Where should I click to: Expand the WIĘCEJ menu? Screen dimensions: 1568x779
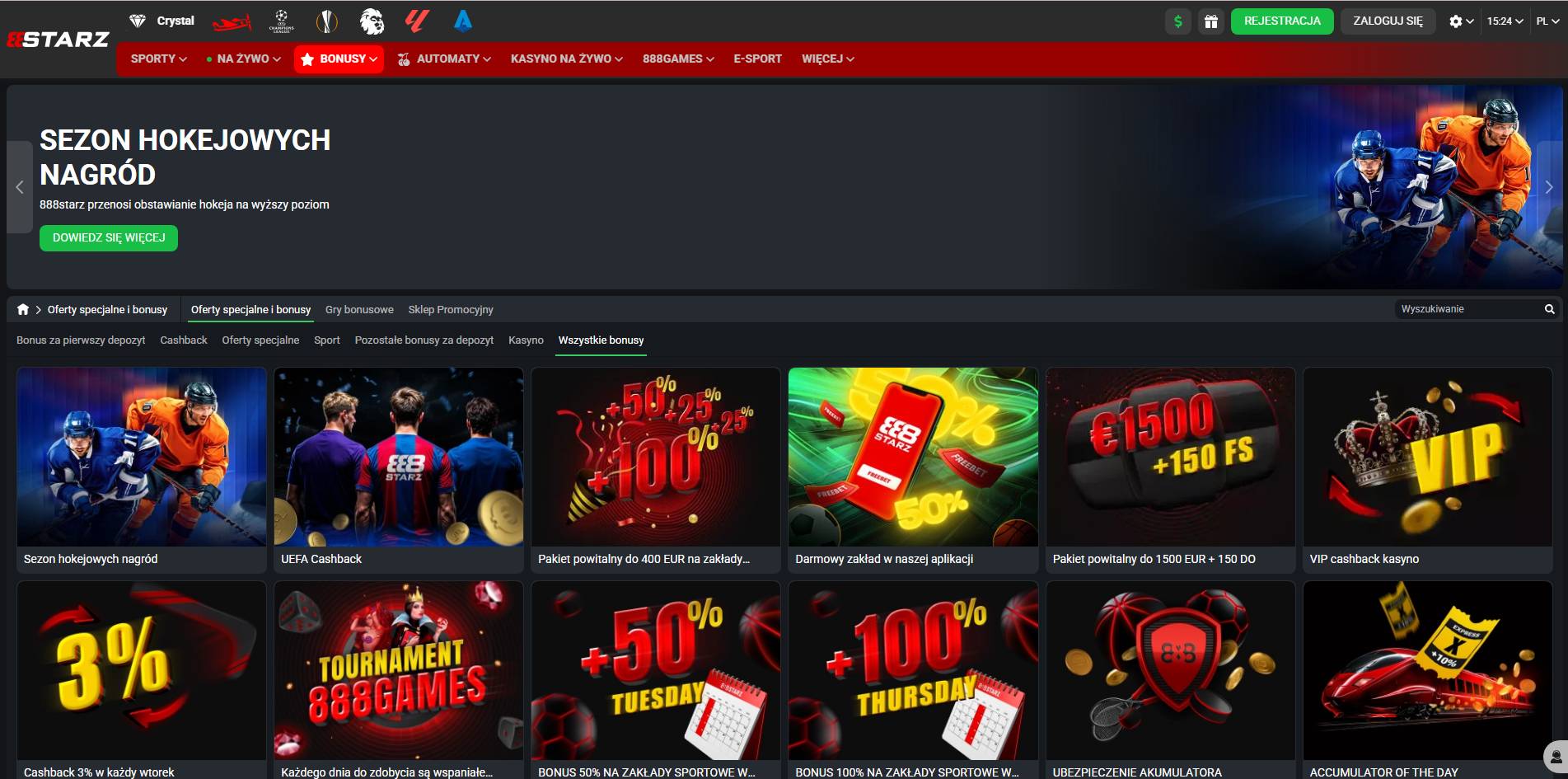[827, 59]
